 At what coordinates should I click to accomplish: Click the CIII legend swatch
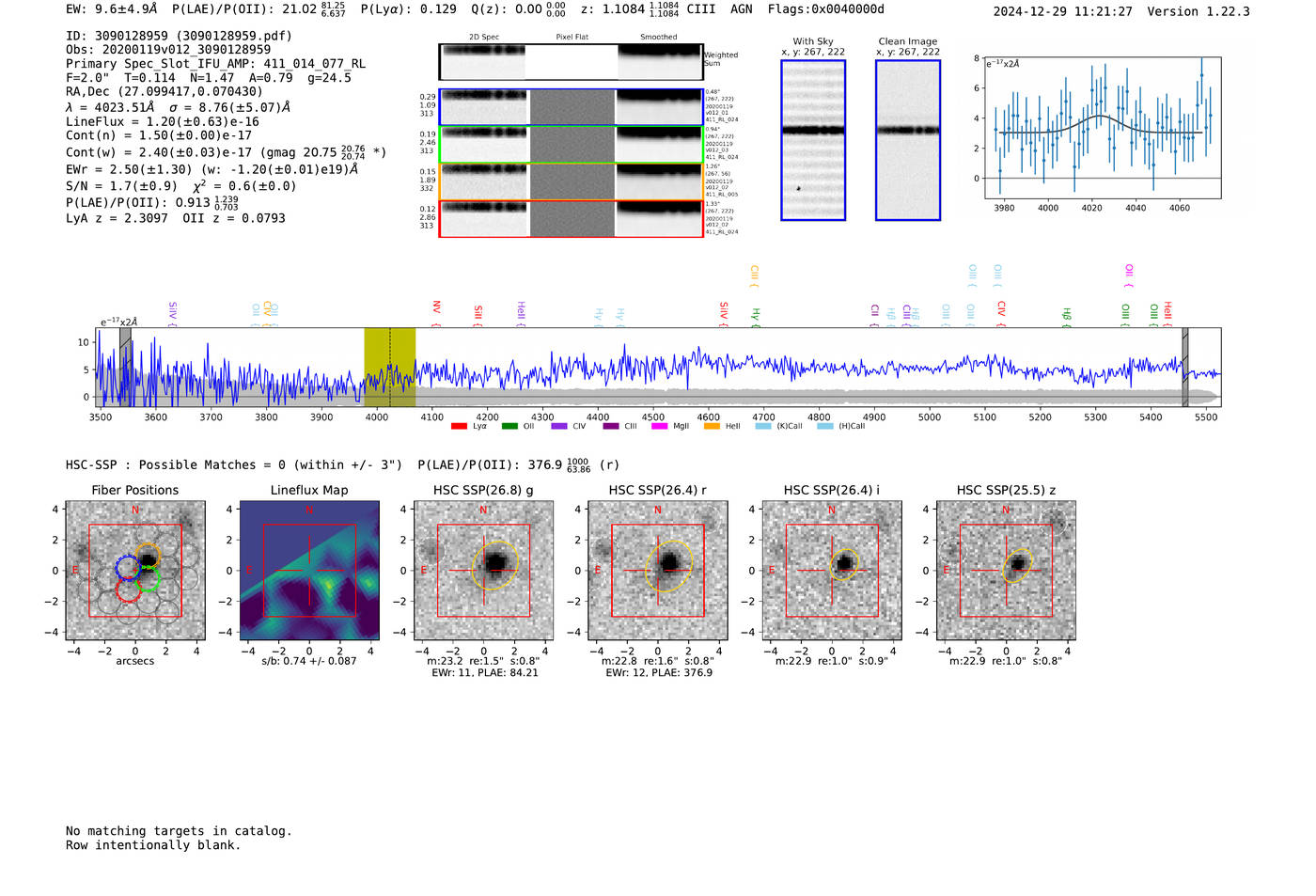click(x=611, y=427)
